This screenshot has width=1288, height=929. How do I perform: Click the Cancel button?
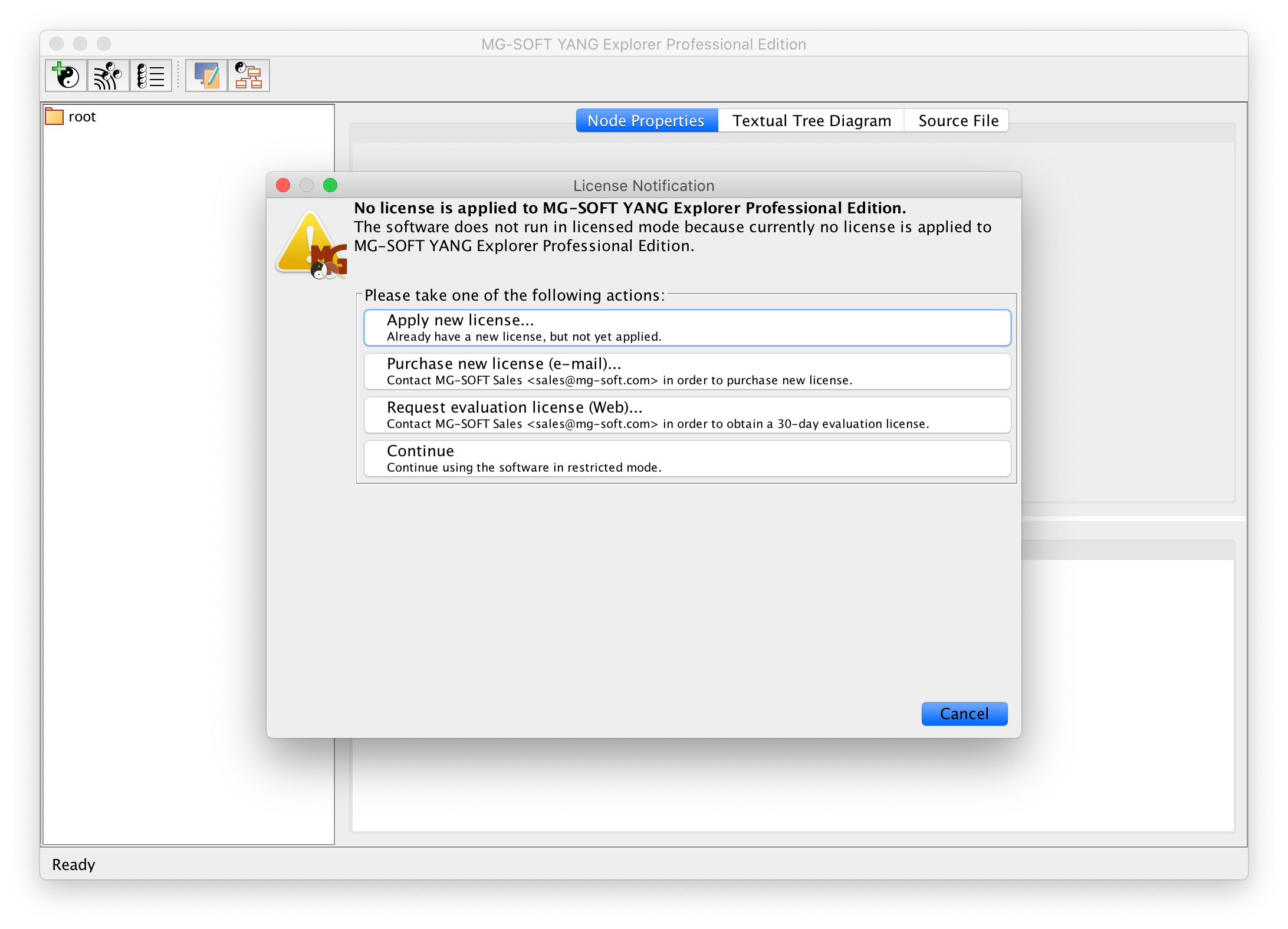coord(964,714)
